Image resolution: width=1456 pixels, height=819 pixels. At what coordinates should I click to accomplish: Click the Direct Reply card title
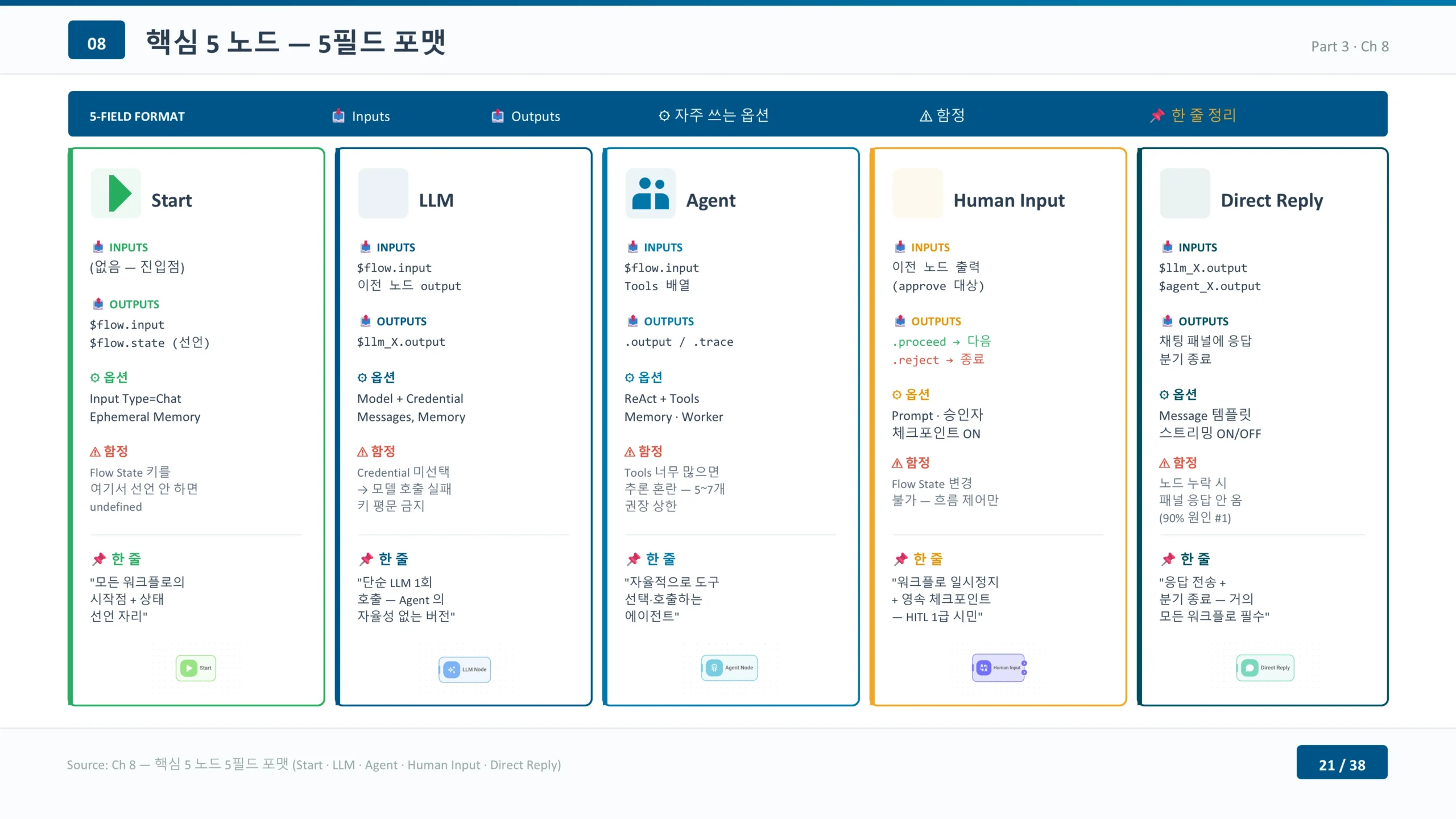pyautogui.click(x=1272, y=200)
